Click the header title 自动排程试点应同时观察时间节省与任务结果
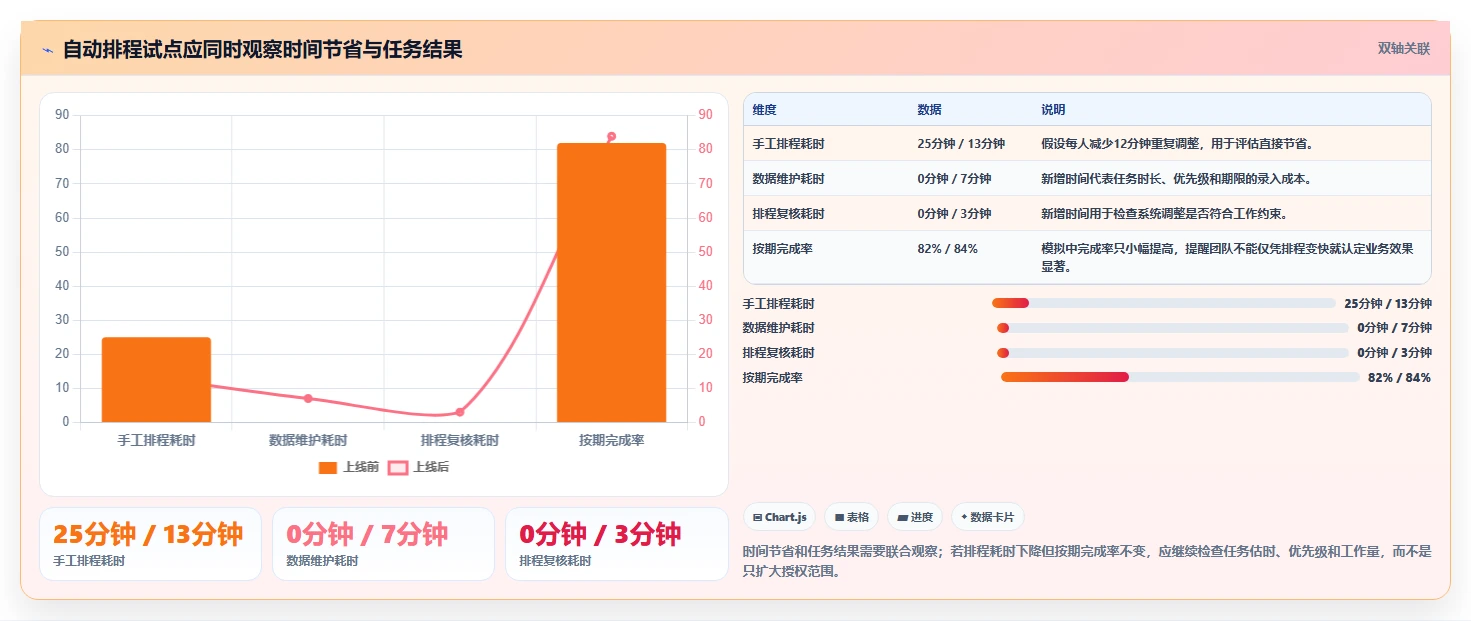 tap(262, 50)
